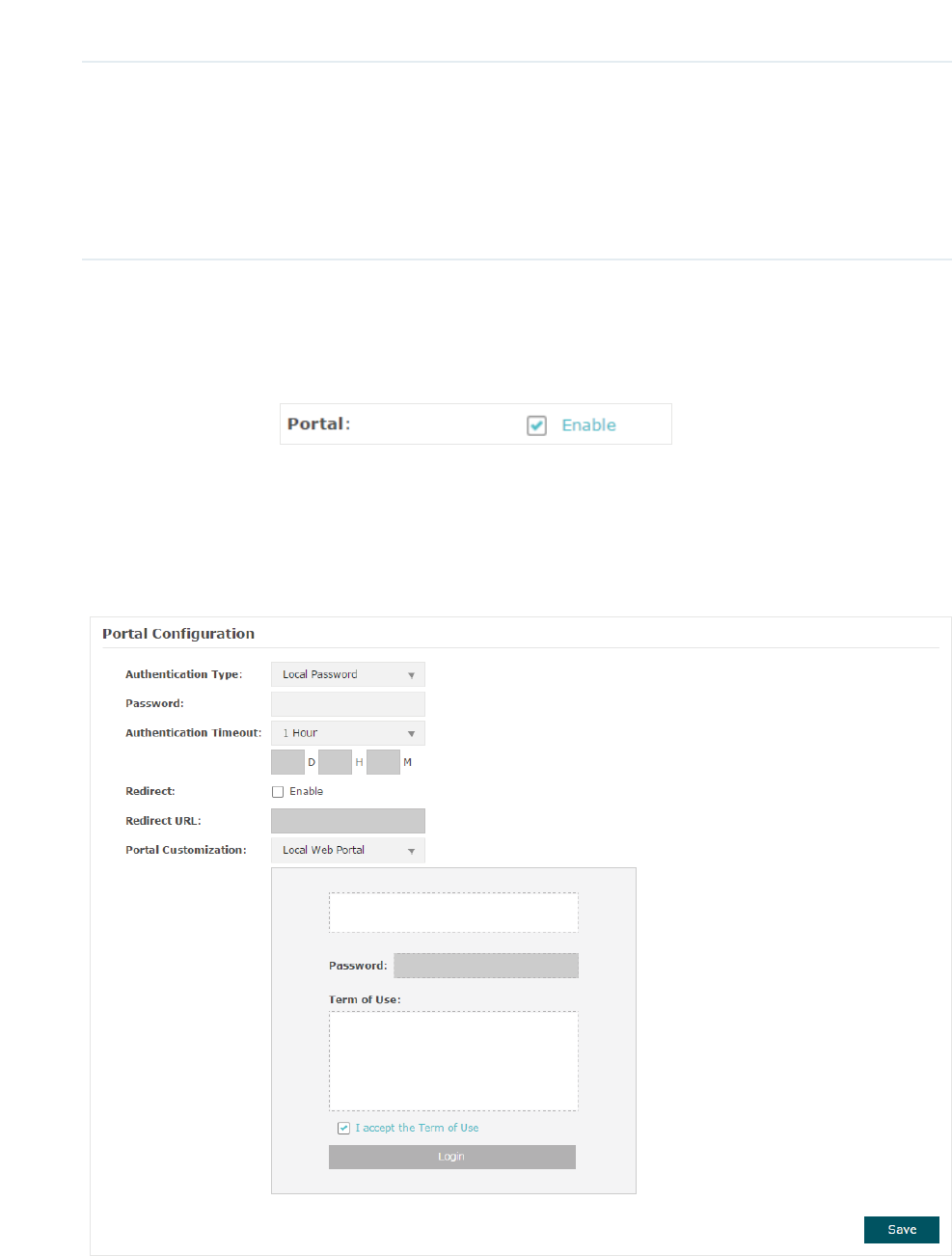Click the preview portal Password field
Viewport: 952px width, 1256px height.
(486, 966)
